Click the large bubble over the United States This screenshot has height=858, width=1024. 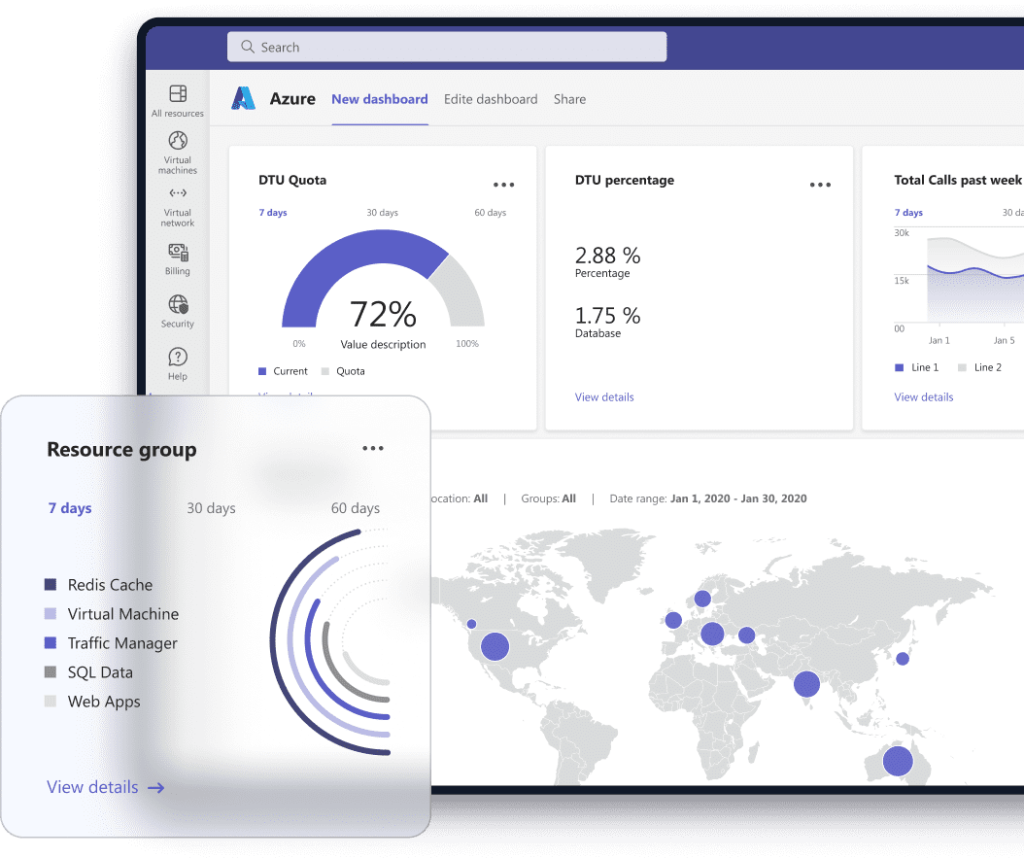495,646
